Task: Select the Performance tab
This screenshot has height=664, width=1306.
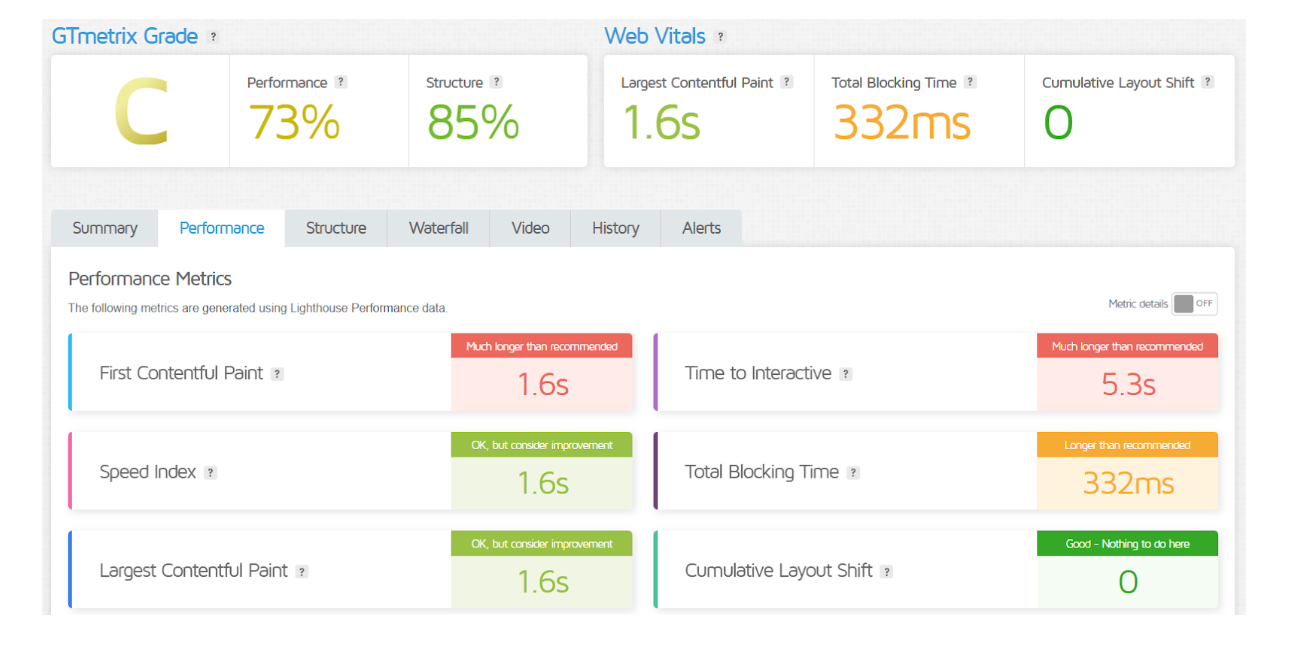Action: (x=222, y=228)
